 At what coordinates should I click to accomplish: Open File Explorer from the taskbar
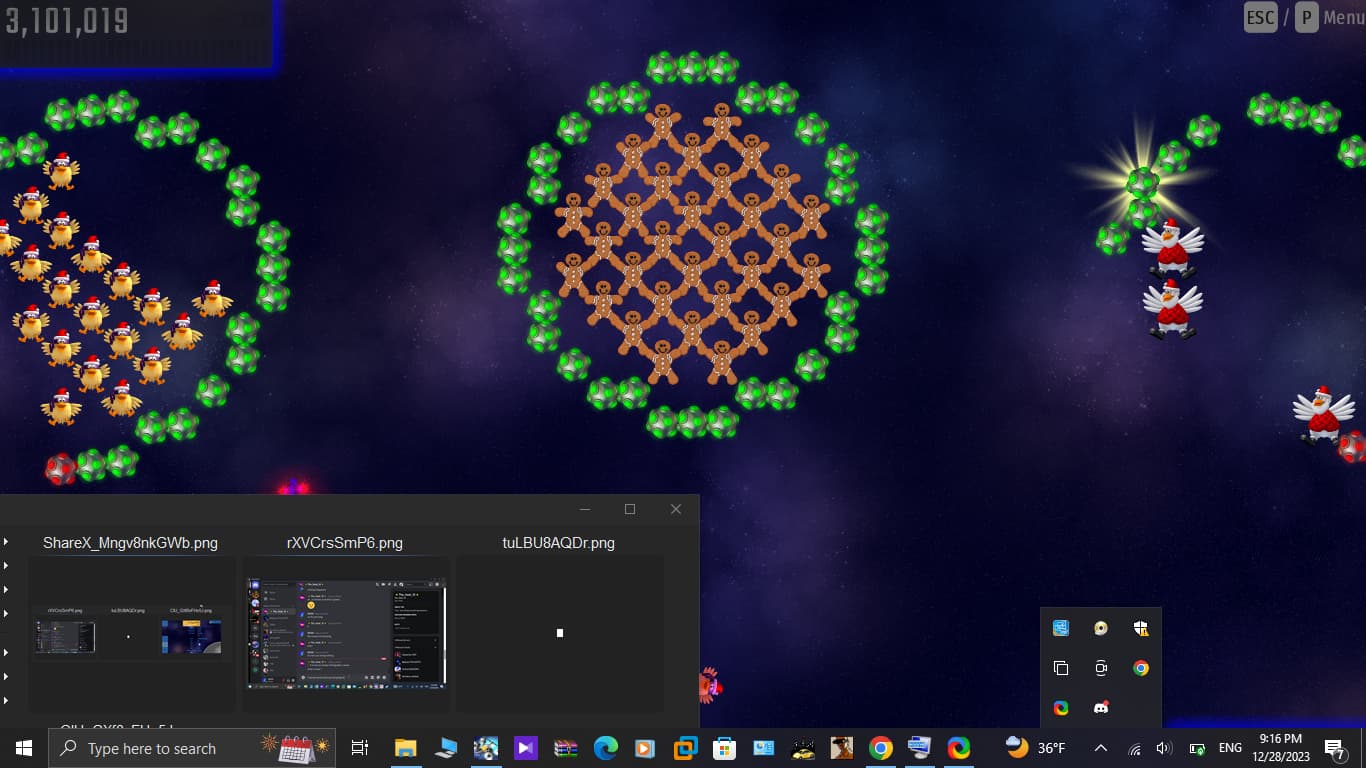click(x=405, y=748)
